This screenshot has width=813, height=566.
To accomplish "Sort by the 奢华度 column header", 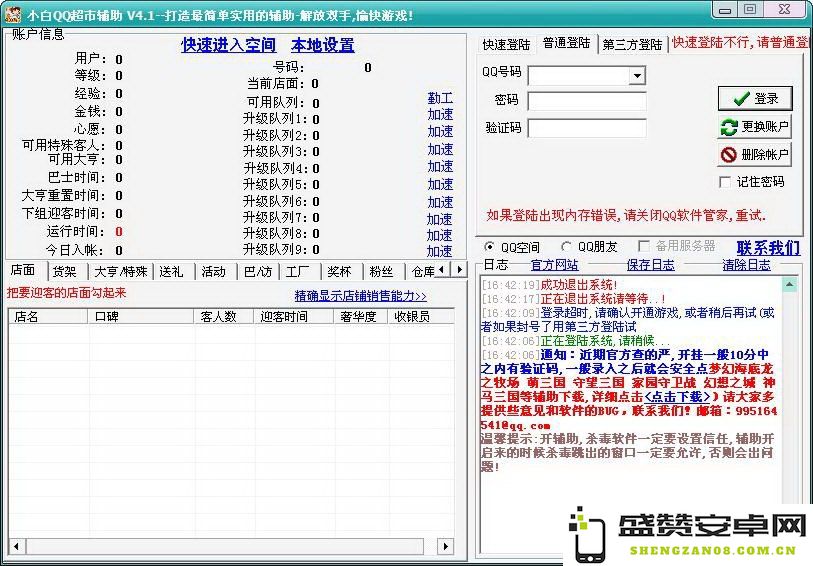I will [x=361, y=316].
